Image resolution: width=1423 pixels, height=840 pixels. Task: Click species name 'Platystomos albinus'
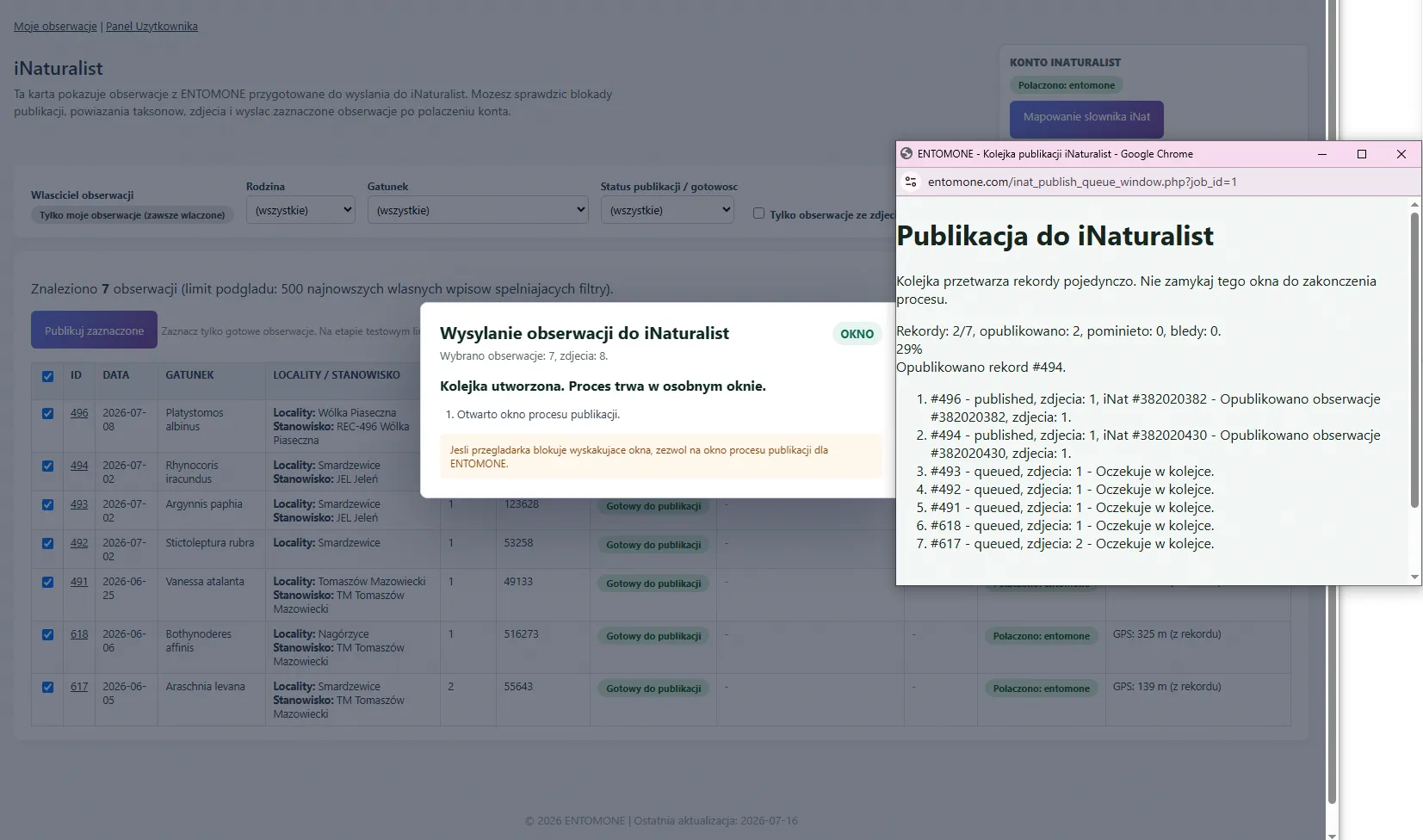coord(195,420)
